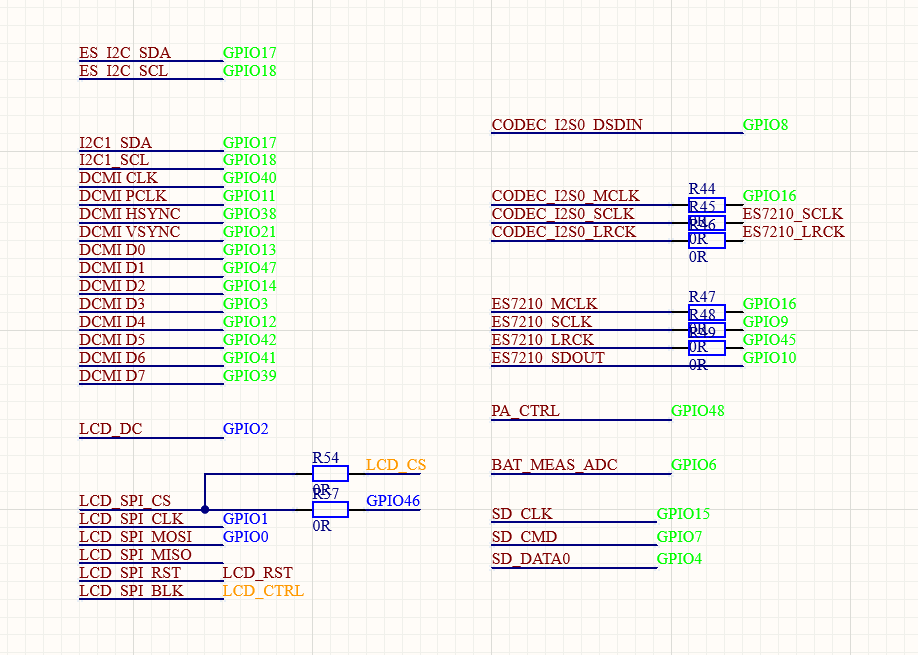Select the LCD_SPI_CLK net label
Screen dimensions: 918x655
(131, 519)
